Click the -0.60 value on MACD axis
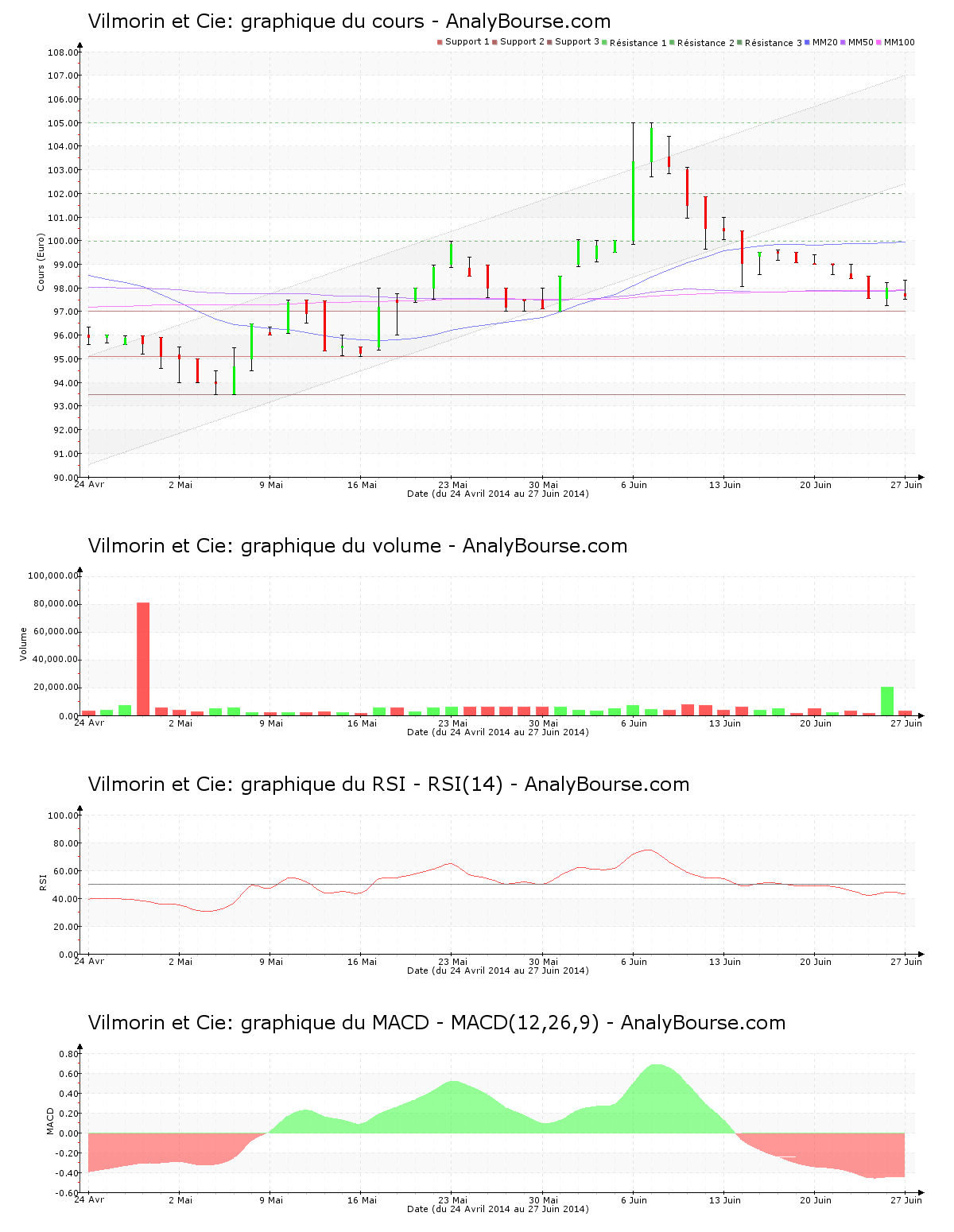This screenshot has width=954, height=1232. click(67, 1193)
